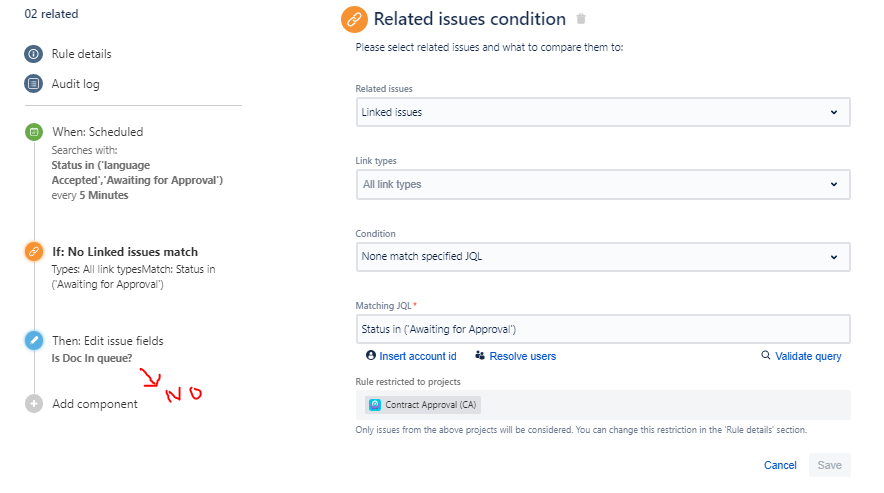
Task: Click Insert account id link
Action: (417, 356)
